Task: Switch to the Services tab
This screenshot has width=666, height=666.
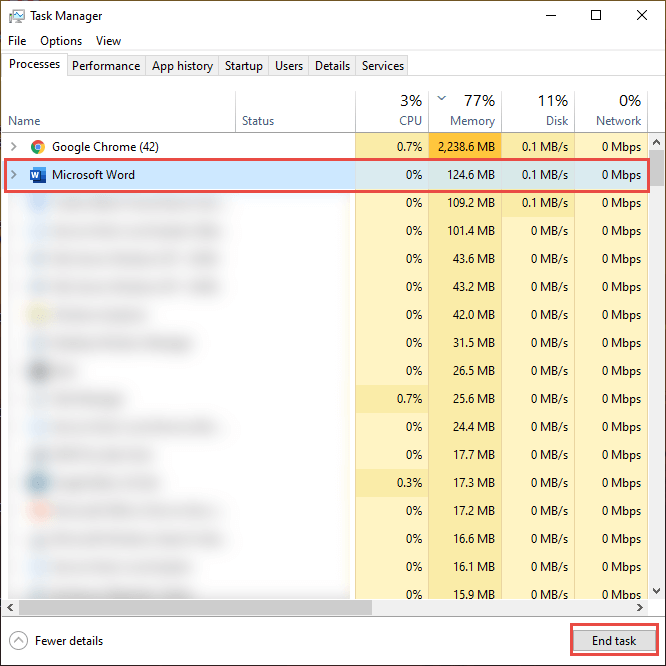Action: 383,66
